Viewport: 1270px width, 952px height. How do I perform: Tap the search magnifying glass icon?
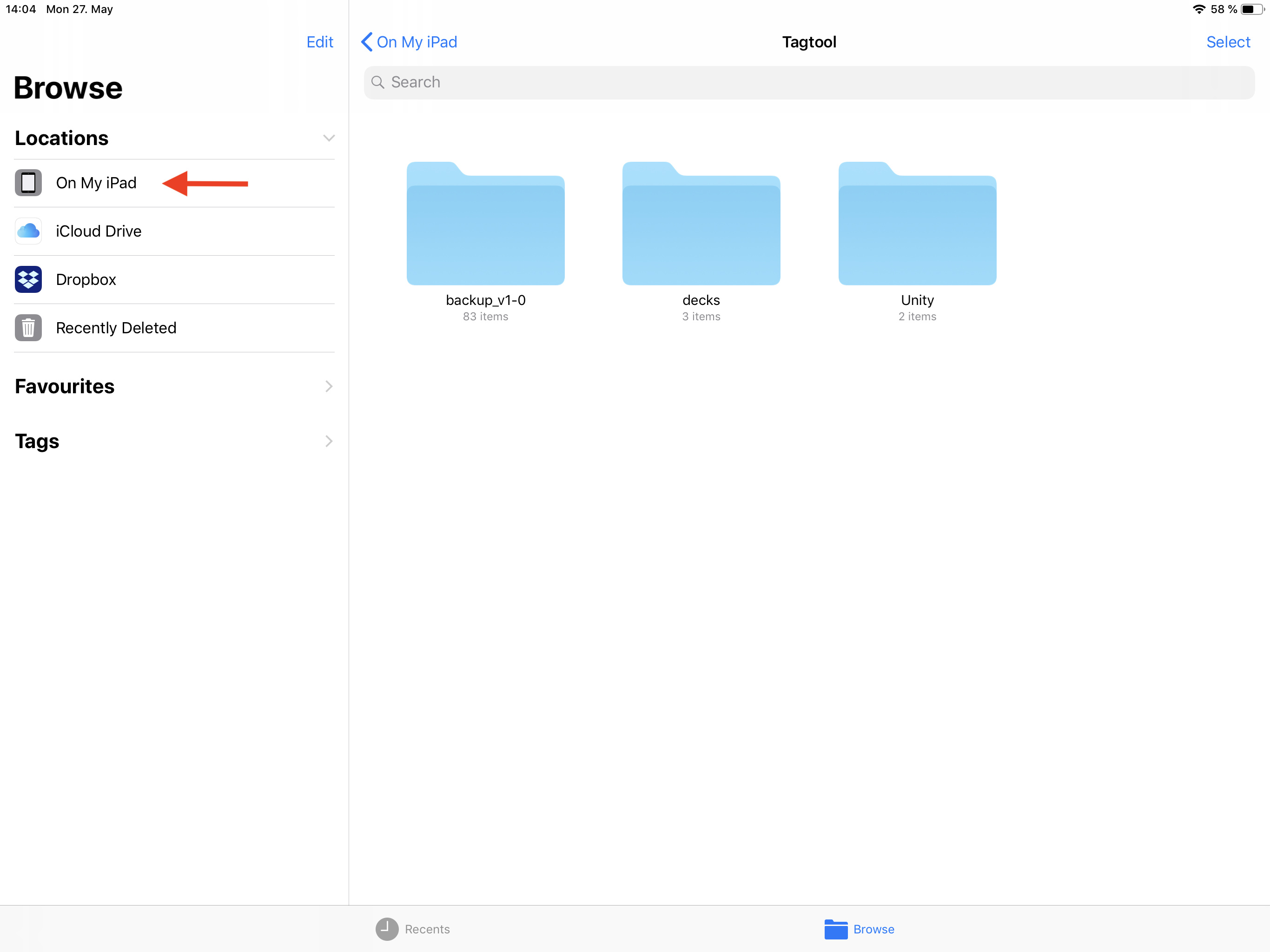pos(378,83)
